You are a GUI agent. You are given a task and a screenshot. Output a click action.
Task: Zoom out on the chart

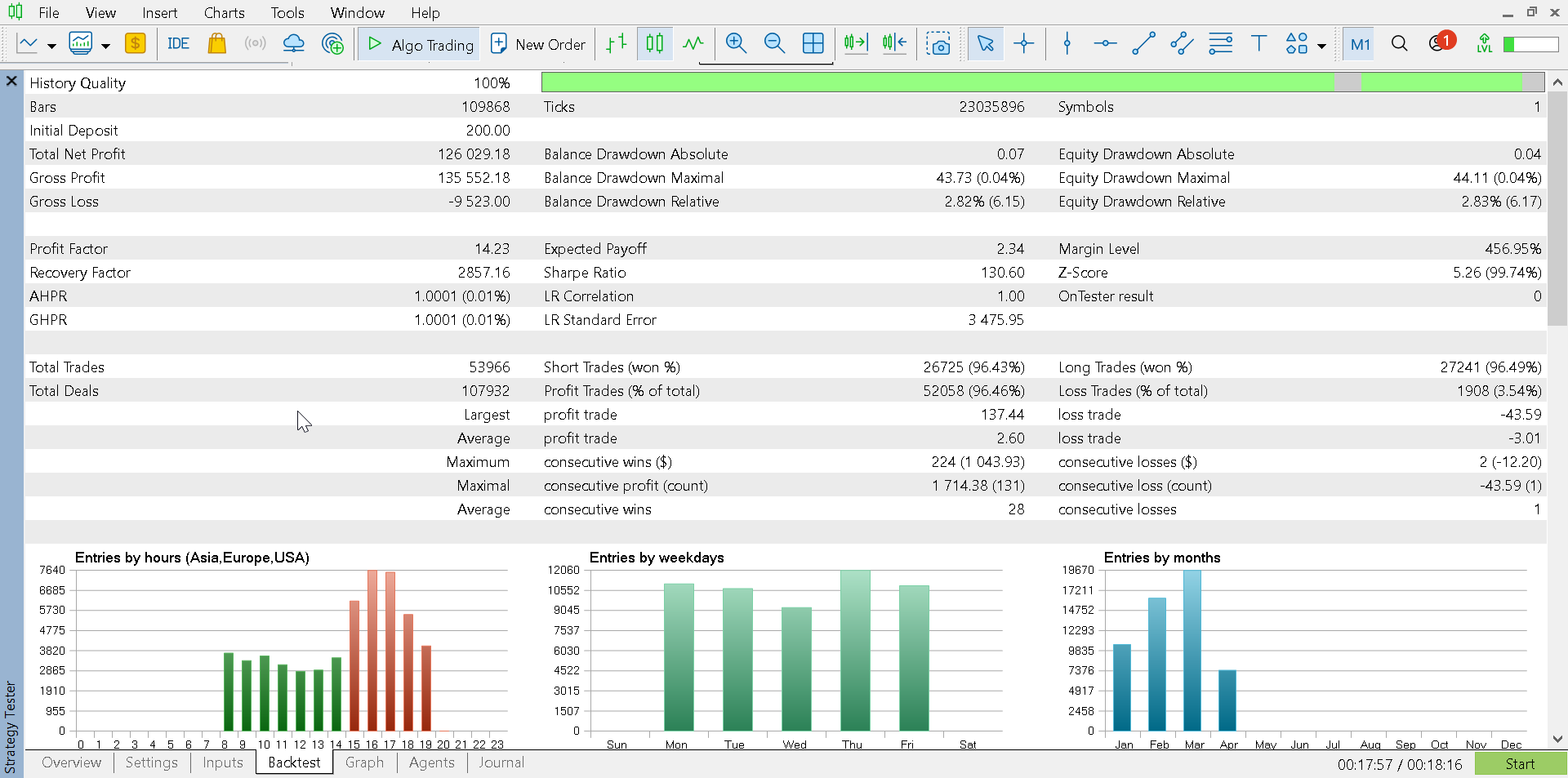774,44
